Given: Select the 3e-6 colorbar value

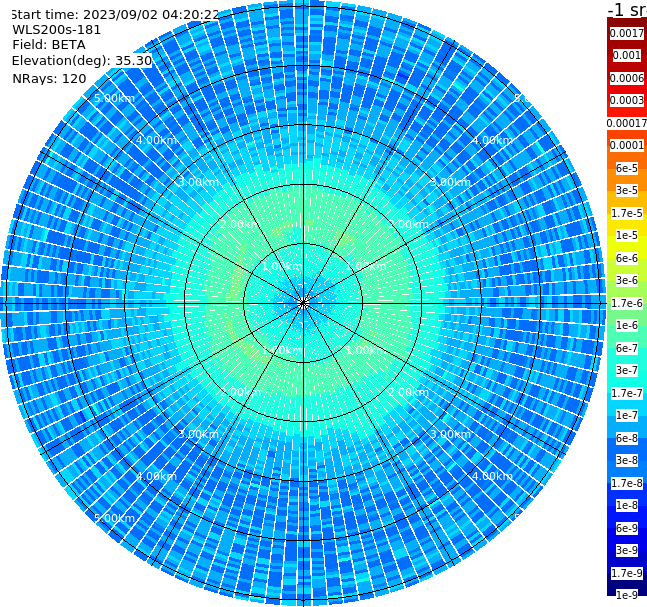Looking at the screenshot, I should [x=627, y=280].
